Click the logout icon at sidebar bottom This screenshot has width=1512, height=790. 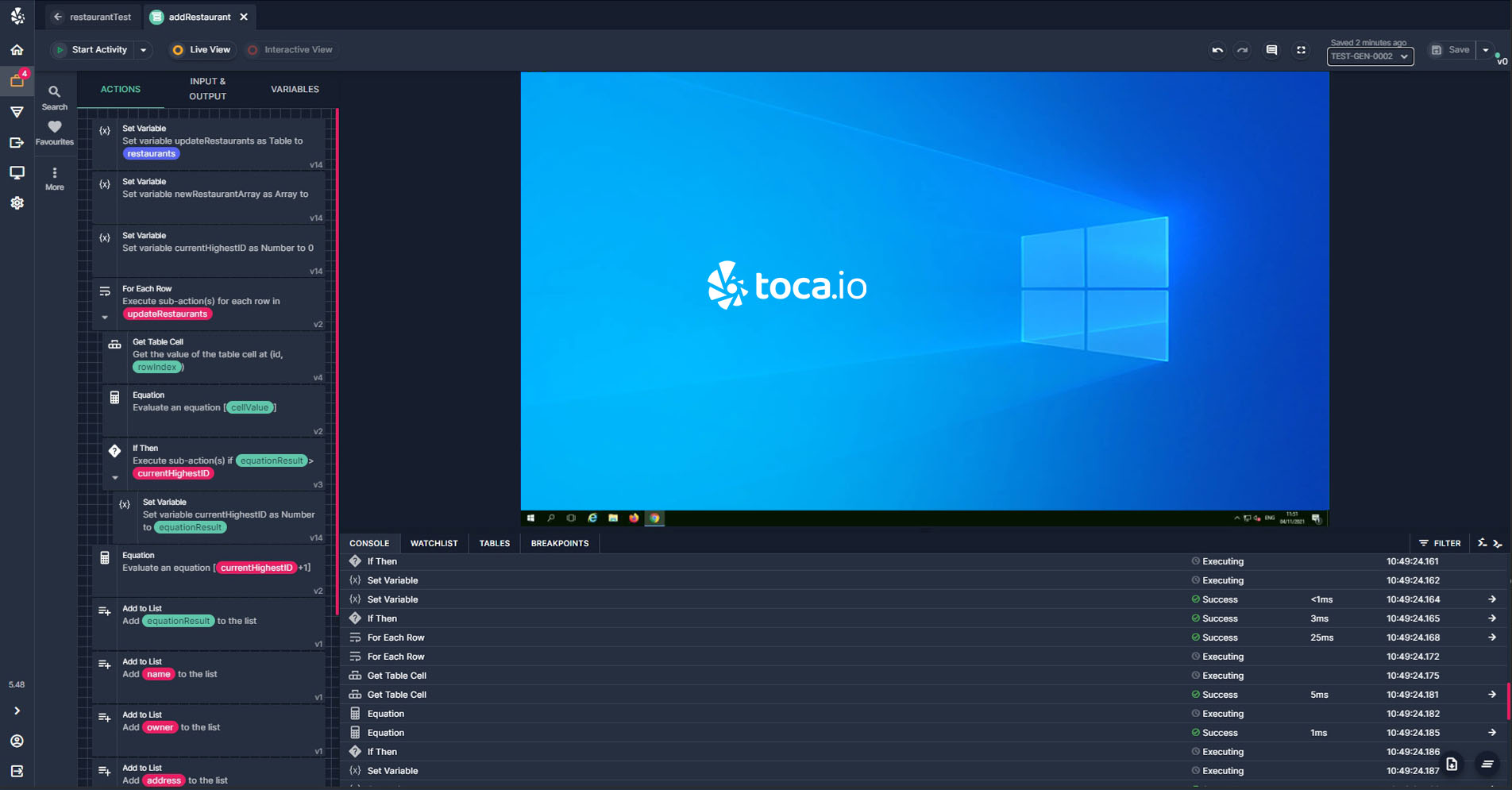click(x=17, y=771)
